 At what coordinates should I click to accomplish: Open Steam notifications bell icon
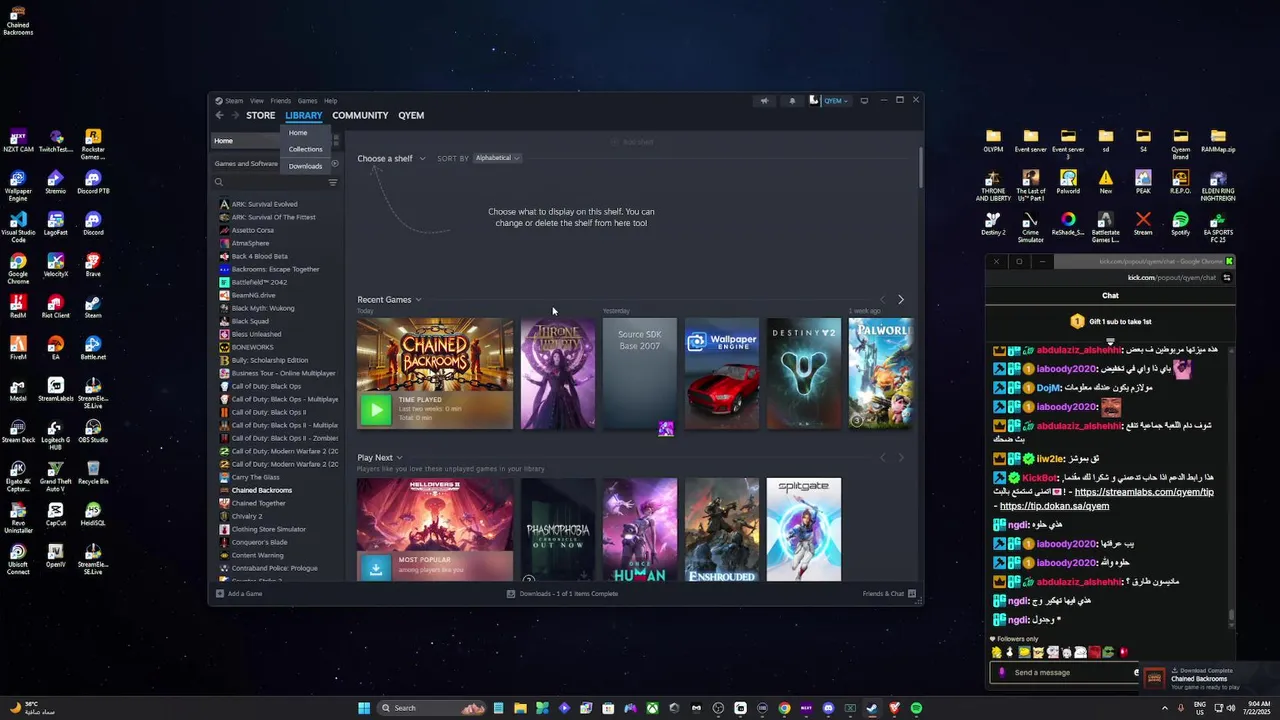(792, 100)
